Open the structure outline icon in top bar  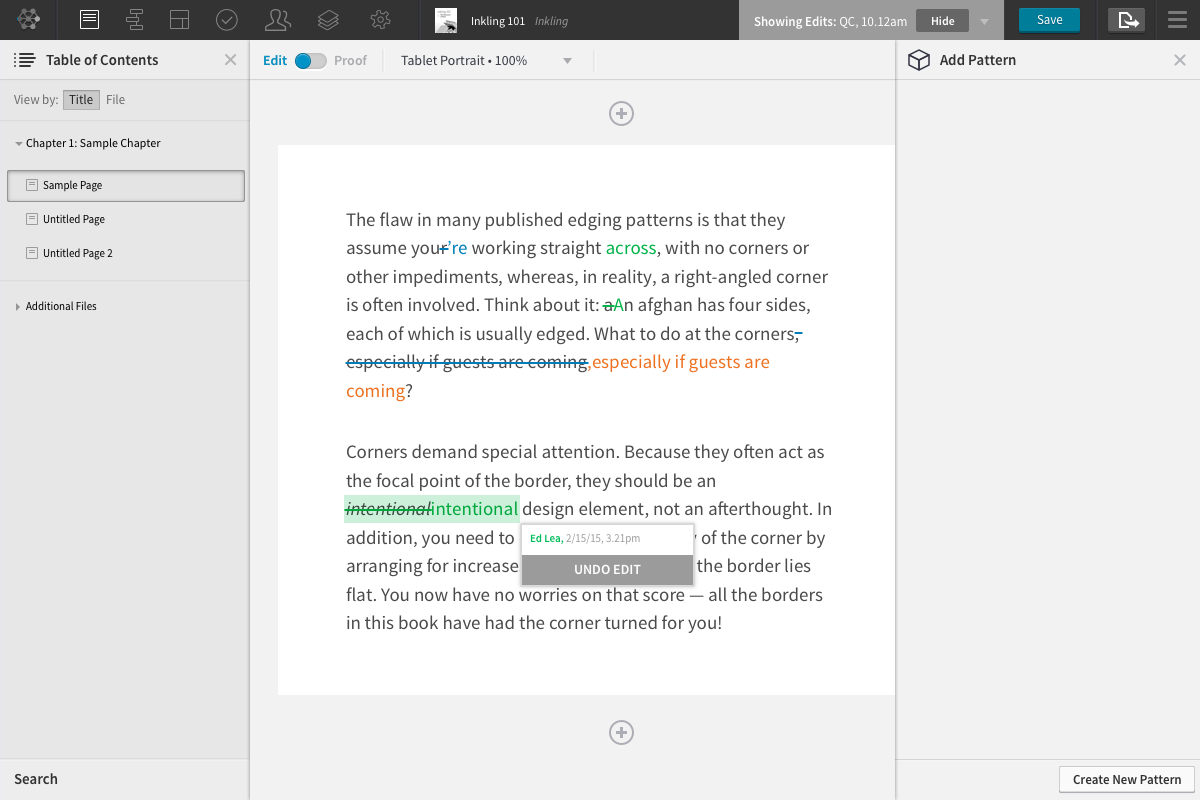[135, 19]
